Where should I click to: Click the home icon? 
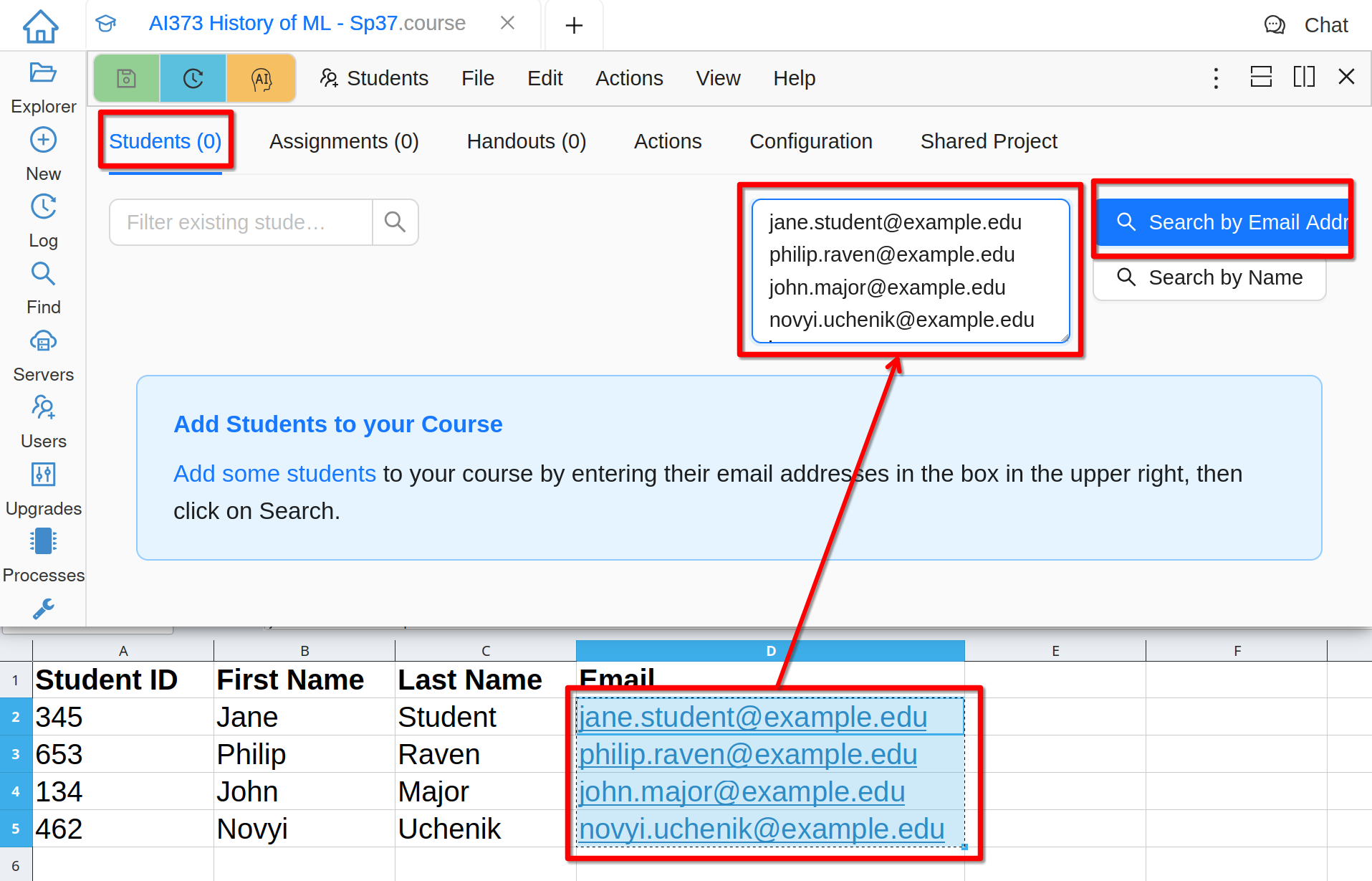pyautogui.click(x=41, y=27)
